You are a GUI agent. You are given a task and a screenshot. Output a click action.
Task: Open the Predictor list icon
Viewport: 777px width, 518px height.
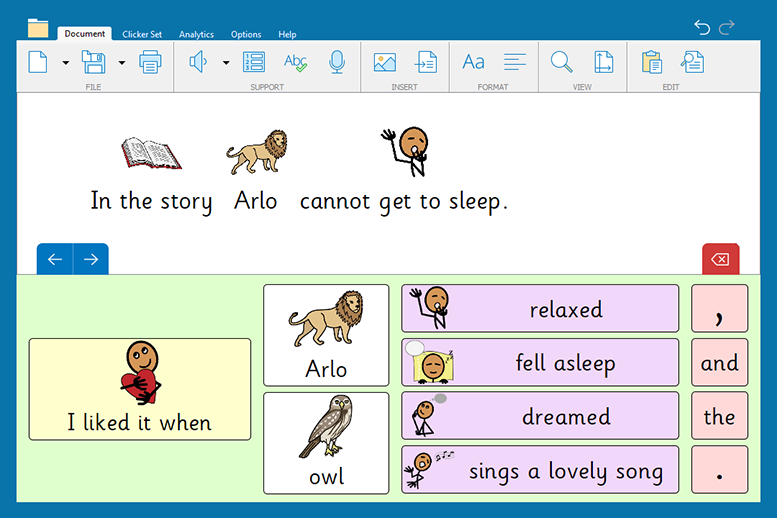(x=254, y=62)
